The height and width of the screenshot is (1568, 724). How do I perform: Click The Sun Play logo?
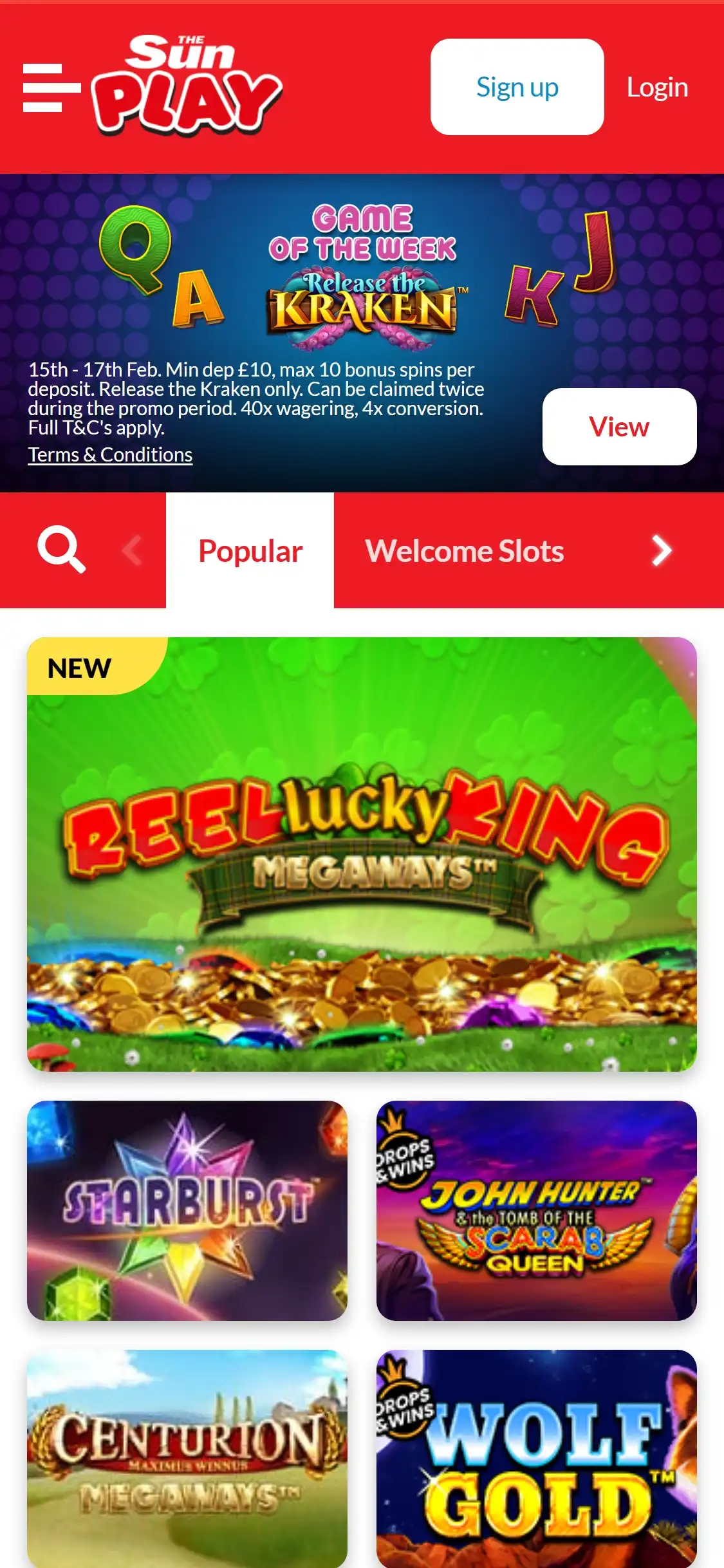[x=186, y=85]
